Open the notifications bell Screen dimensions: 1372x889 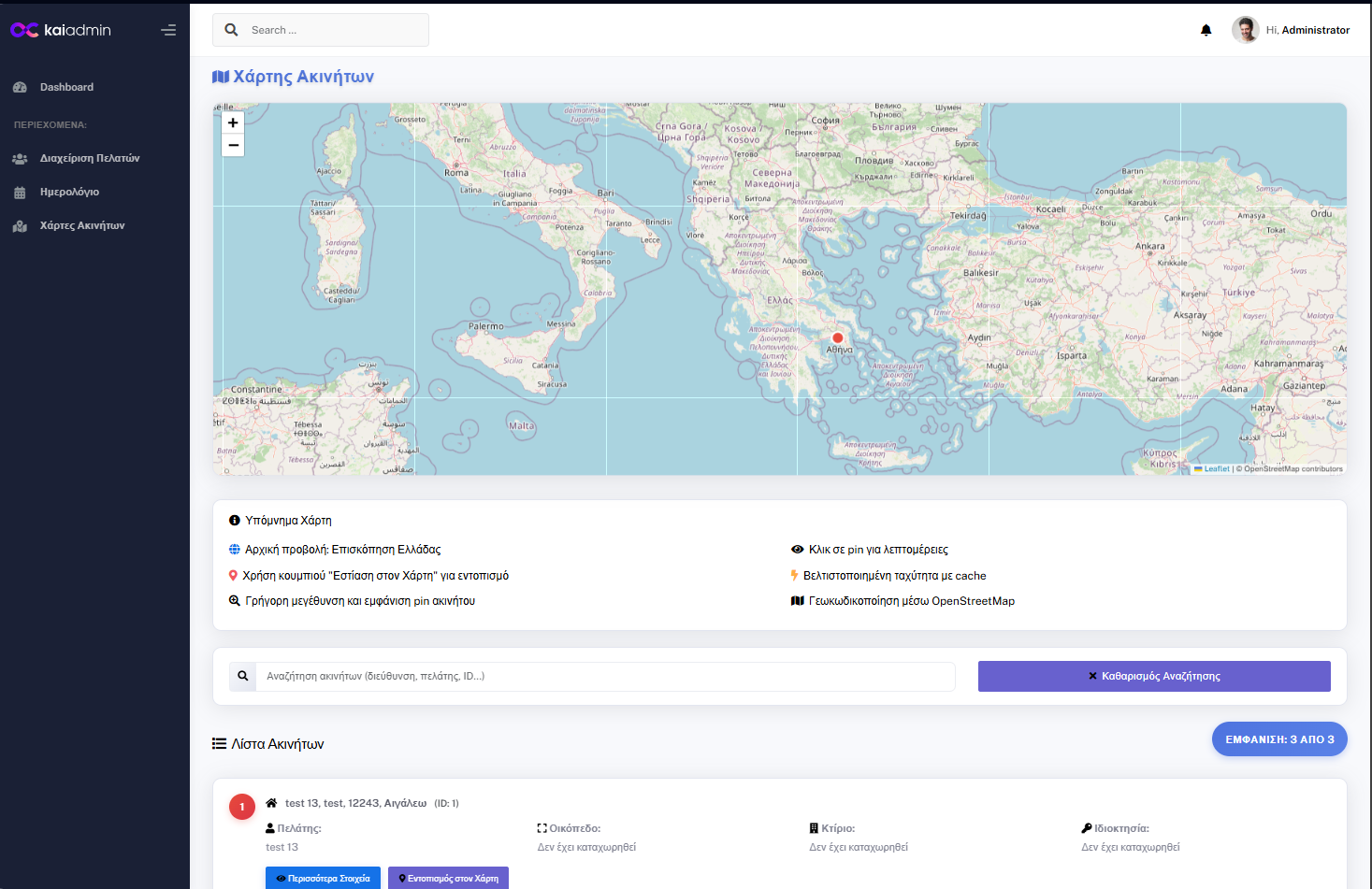[1206, 30]
